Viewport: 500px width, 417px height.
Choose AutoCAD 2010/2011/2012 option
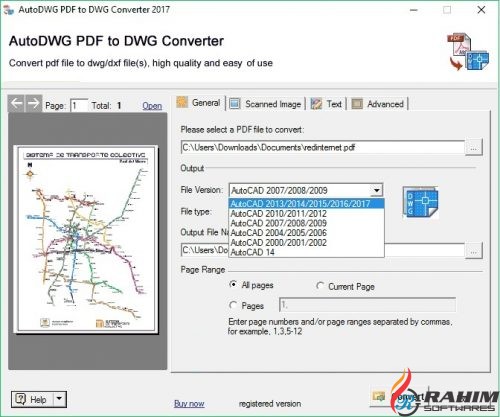[x=306, y=214]
